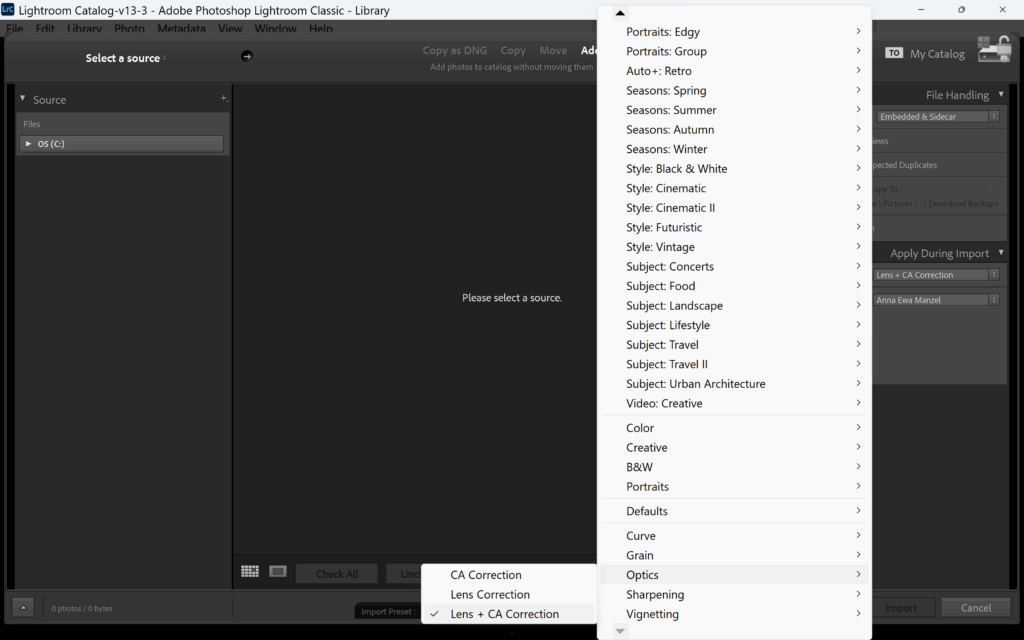The width and height of the screenshot is (1024, 640).
Task: Click the Cancel button
Action: [x=976, y=607]
